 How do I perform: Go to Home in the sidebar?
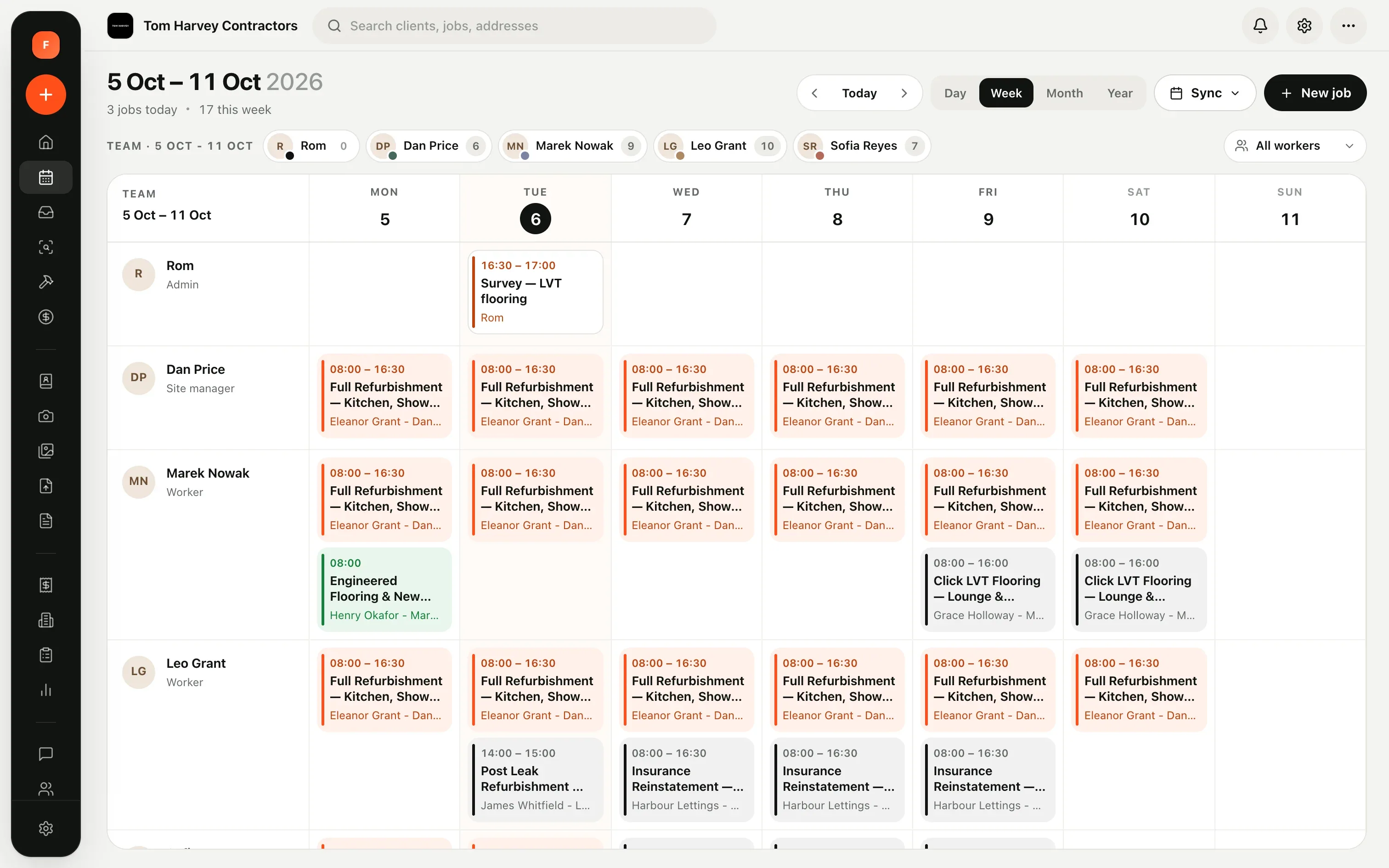[46, 142]
